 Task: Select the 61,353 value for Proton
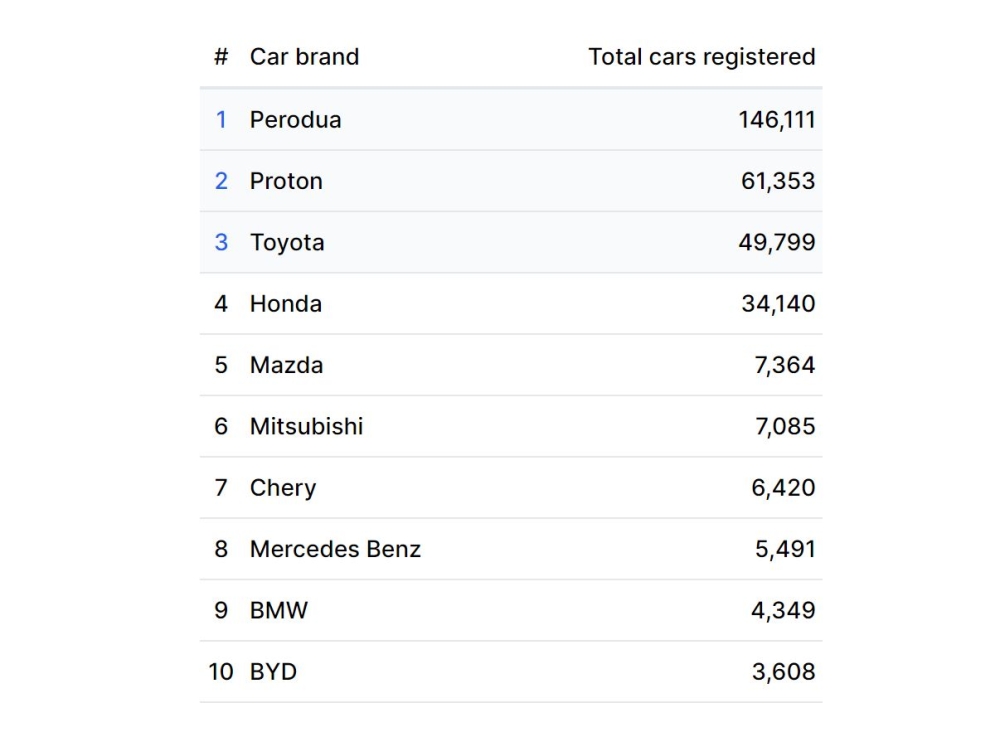pyautogui.click(x=777, y=181)
